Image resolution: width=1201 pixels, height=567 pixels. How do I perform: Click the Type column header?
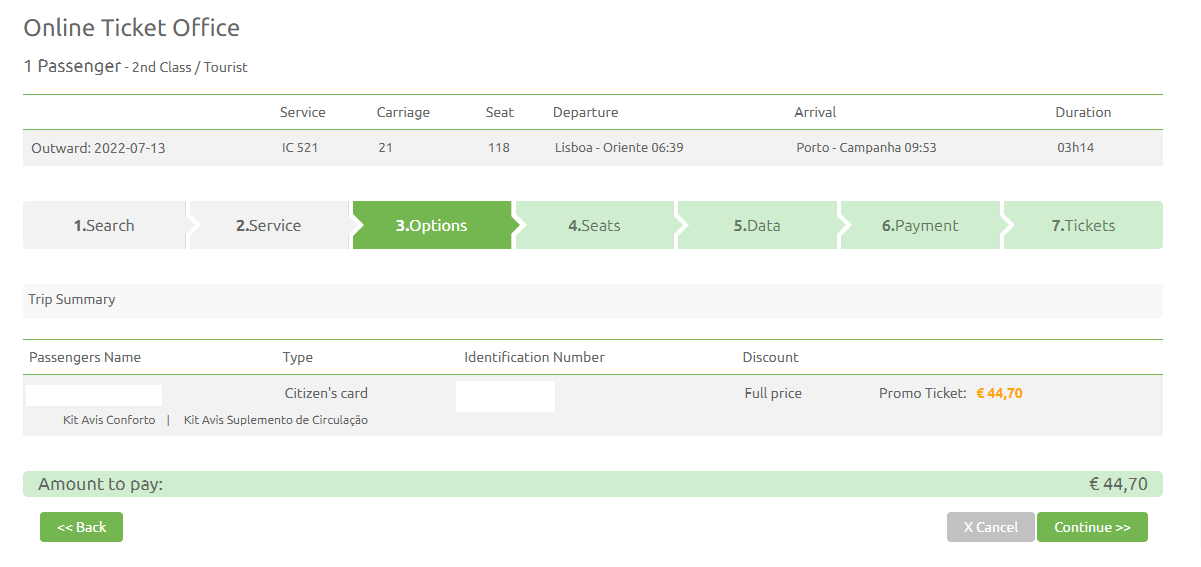coord(298,357)
